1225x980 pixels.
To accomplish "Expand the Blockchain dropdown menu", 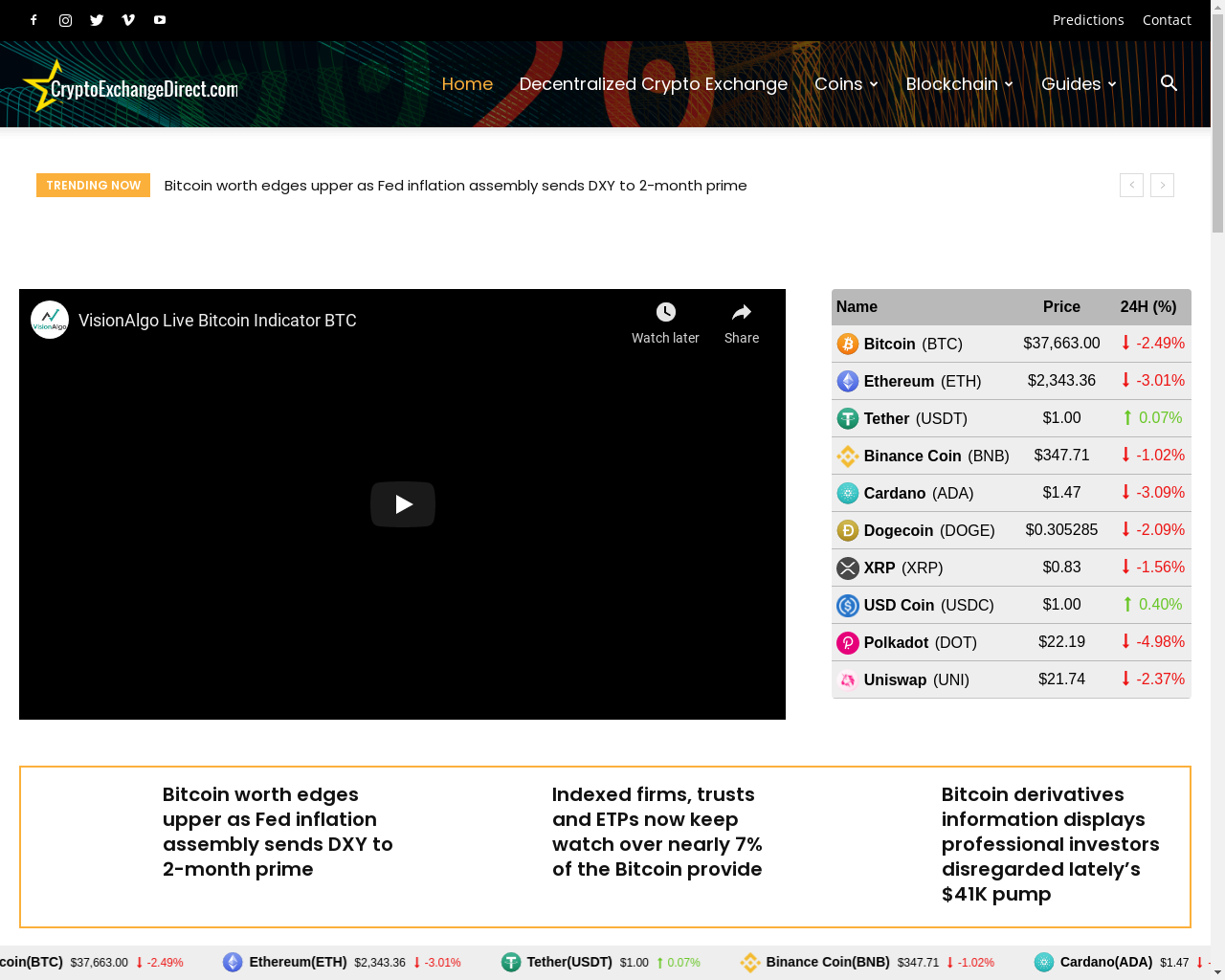I will click(960, 84).
